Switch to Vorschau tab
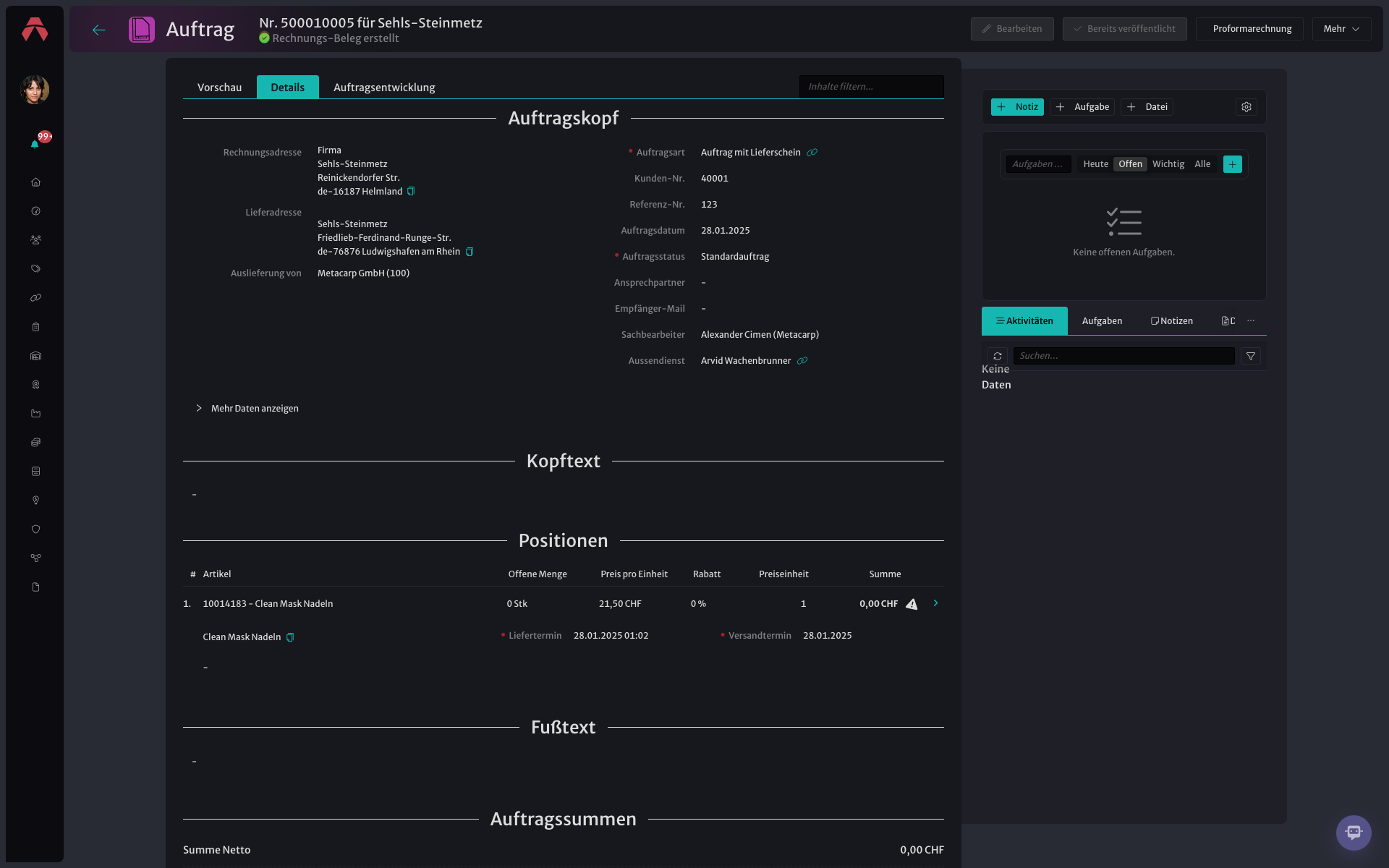 click(x=220, y=88)
